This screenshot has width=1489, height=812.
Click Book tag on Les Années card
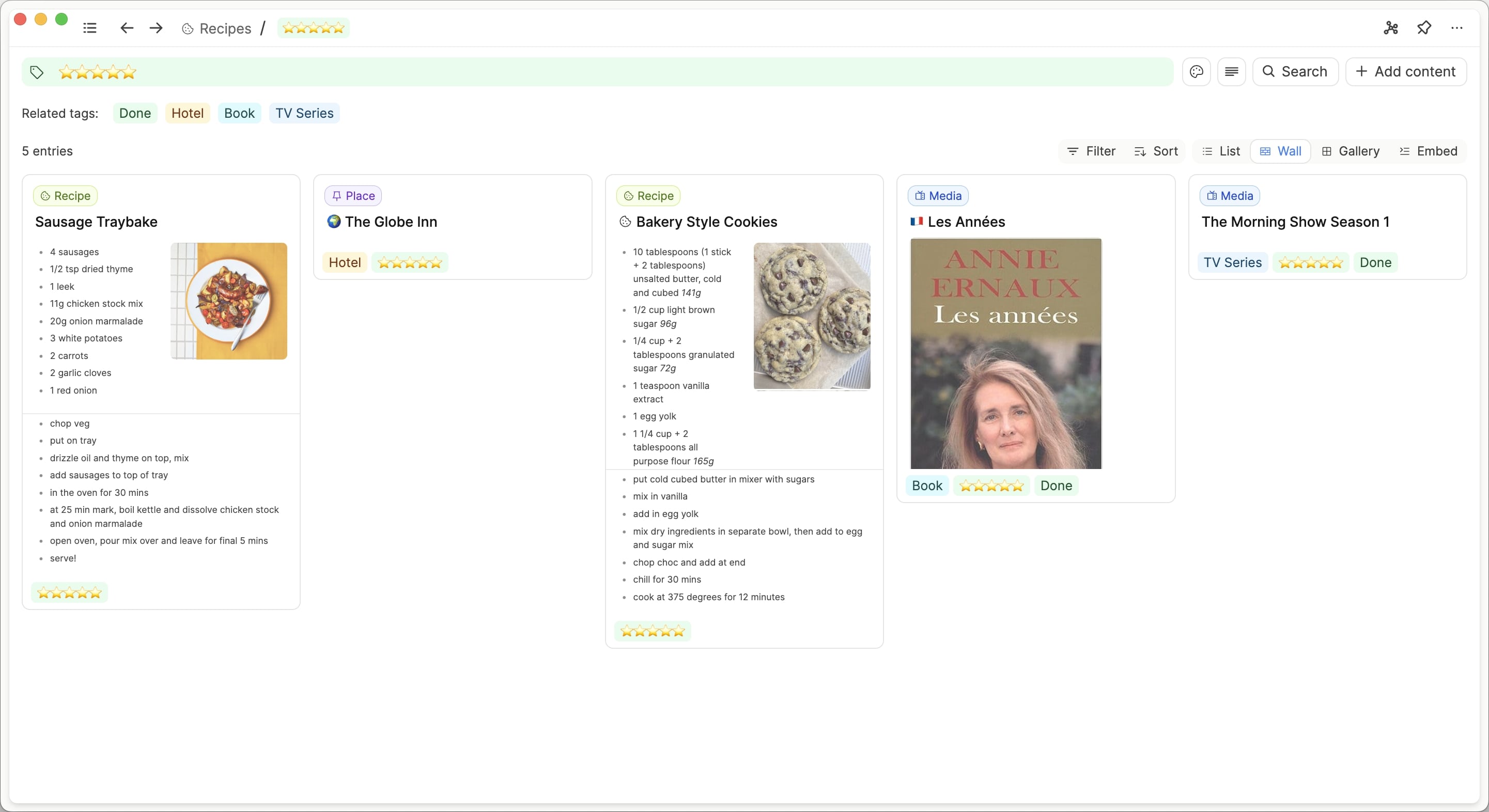click(927, 486)
